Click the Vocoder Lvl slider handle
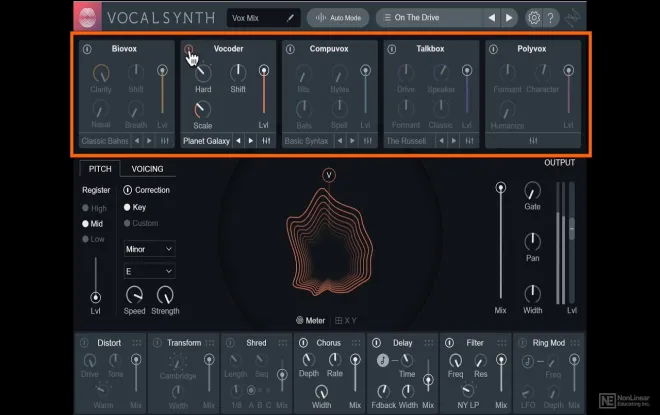 coord(263,70)
